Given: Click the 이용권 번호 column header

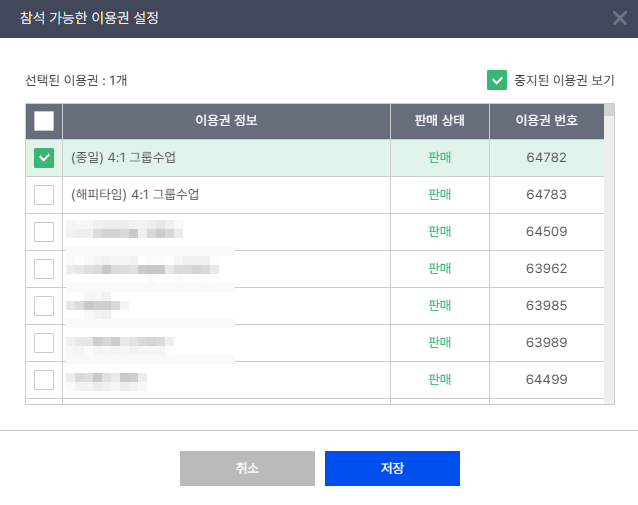Looking at the screenshot, I should [x=547, y=121].
